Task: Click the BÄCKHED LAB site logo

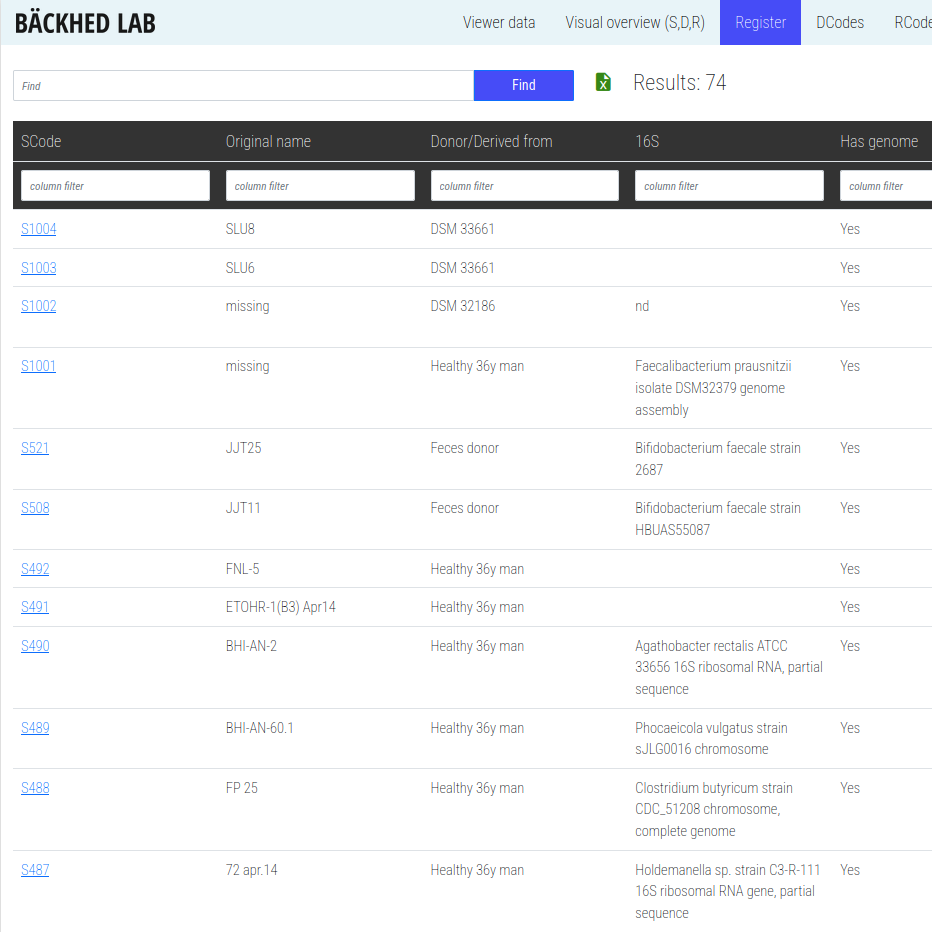Action: coord(85,22)
